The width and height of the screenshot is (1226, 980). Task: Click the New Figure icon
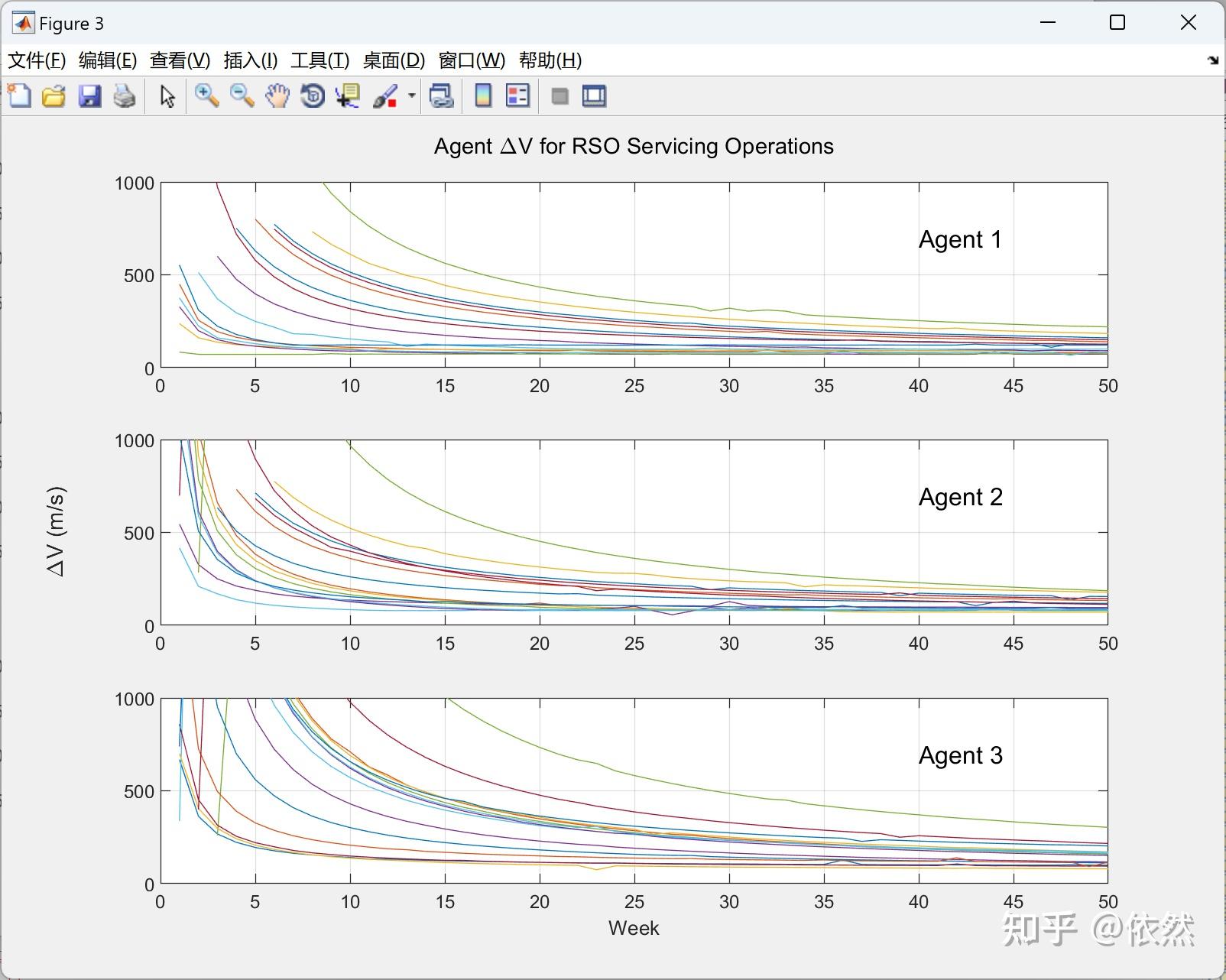[19, 96]
